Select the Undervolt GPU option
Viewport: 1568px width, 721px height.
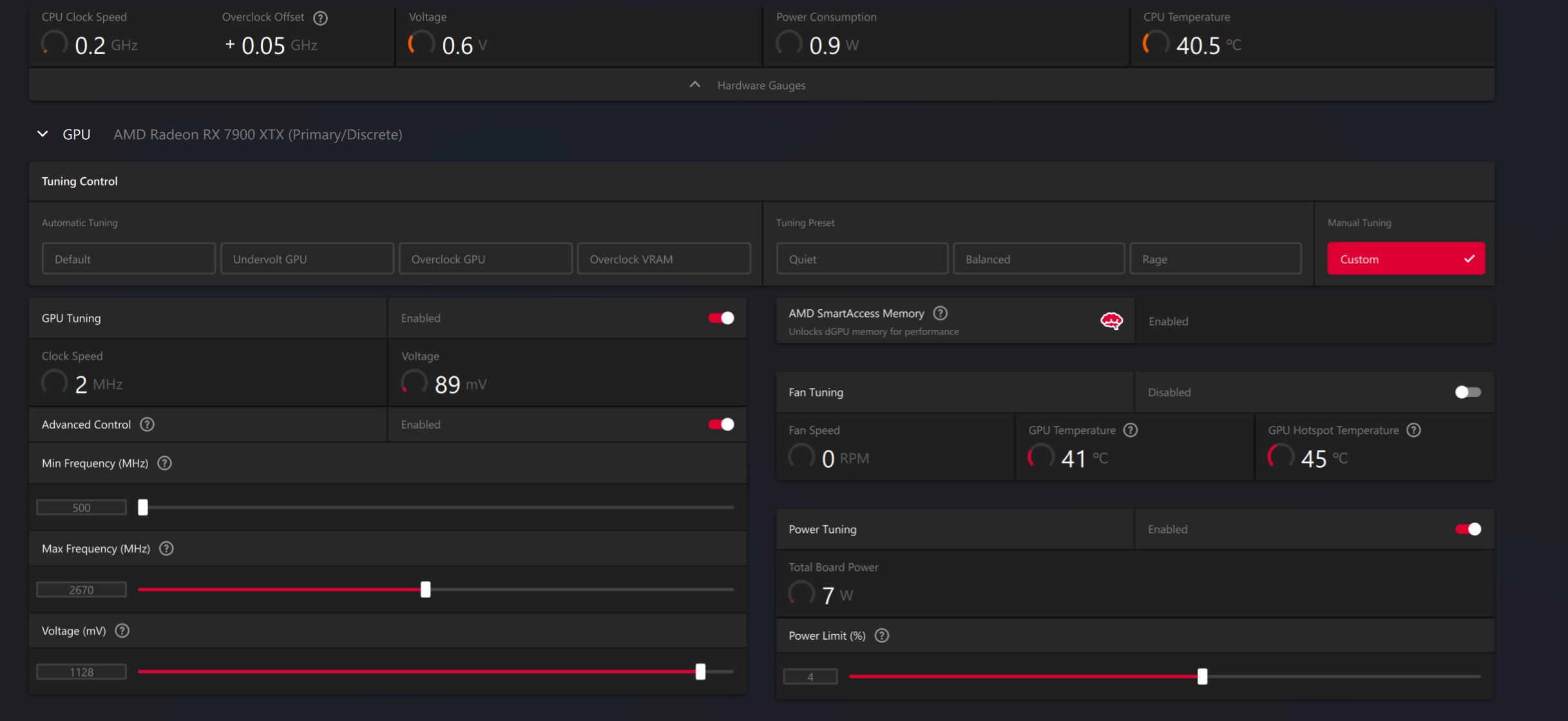coord(307,259)
